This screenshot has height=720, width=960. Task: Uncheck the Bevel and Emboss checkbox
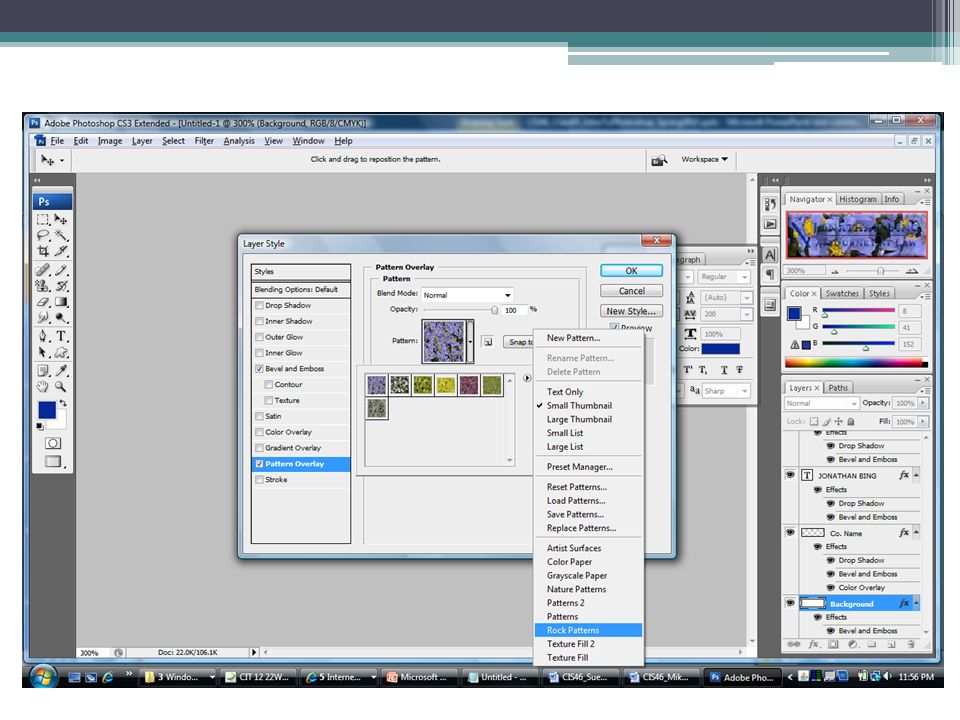tap(260, 369)
